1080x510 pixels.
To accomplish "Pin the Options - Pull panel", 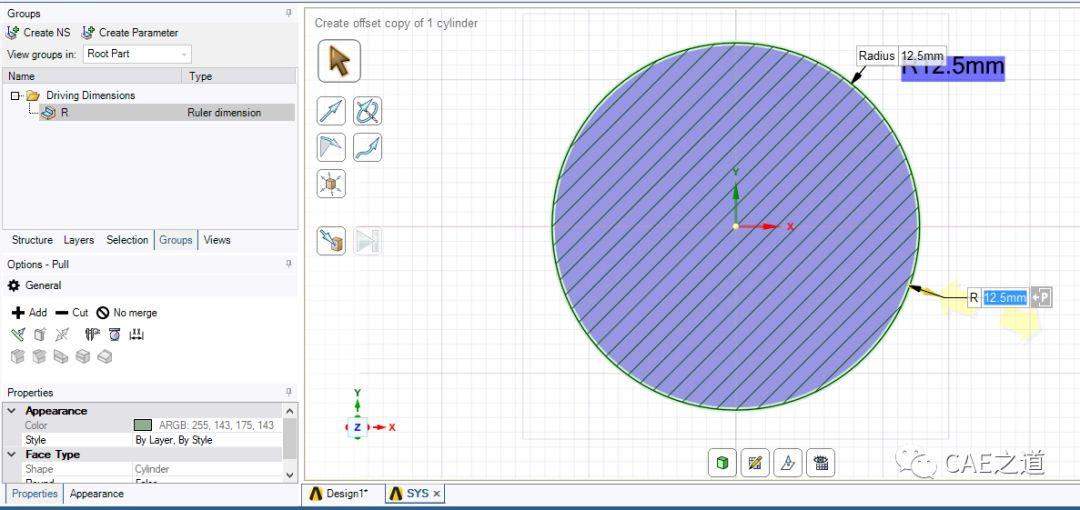I will pos(289,264).
